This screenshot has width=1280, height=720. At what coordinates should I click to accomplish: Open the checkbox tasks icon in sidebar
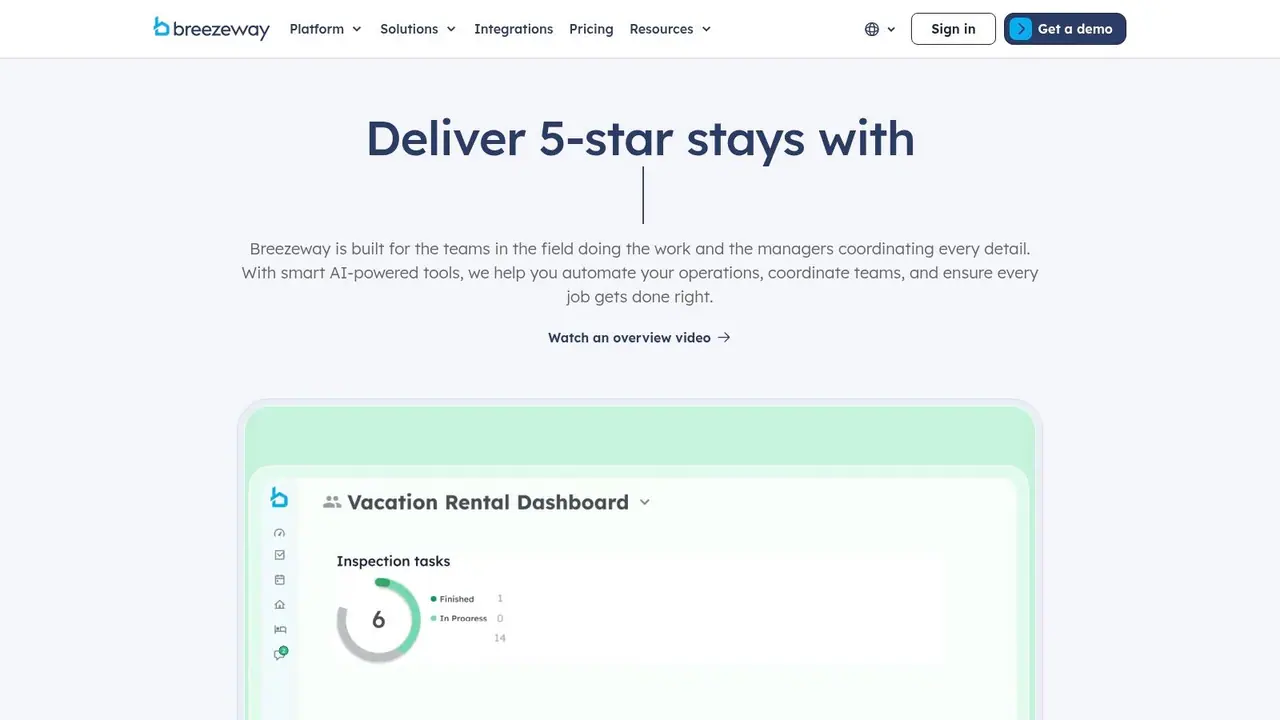(279, 555)
